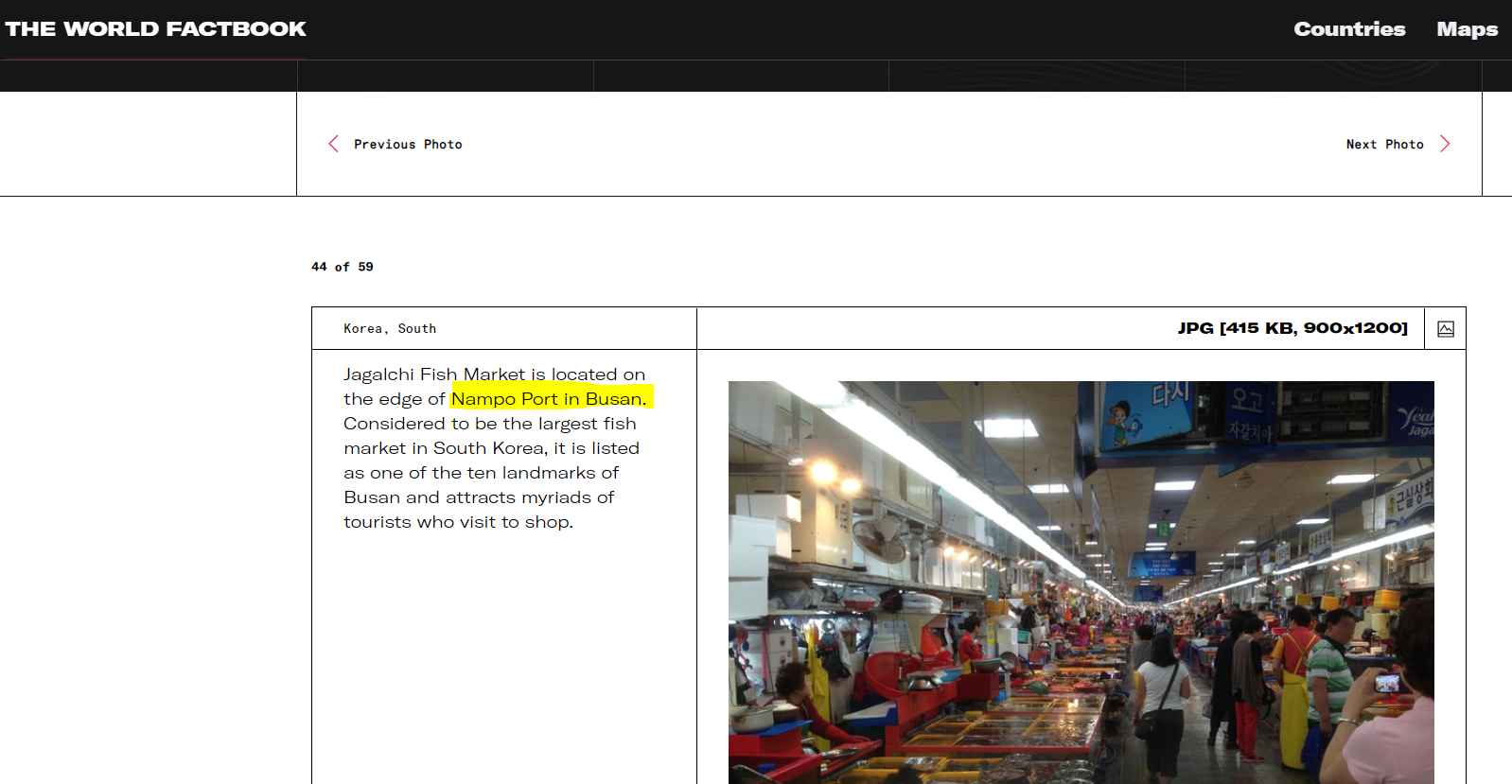Click the image download icon beside JPG info
1512x784 pixels.
pyautogui.click(x=1445, y=329)
